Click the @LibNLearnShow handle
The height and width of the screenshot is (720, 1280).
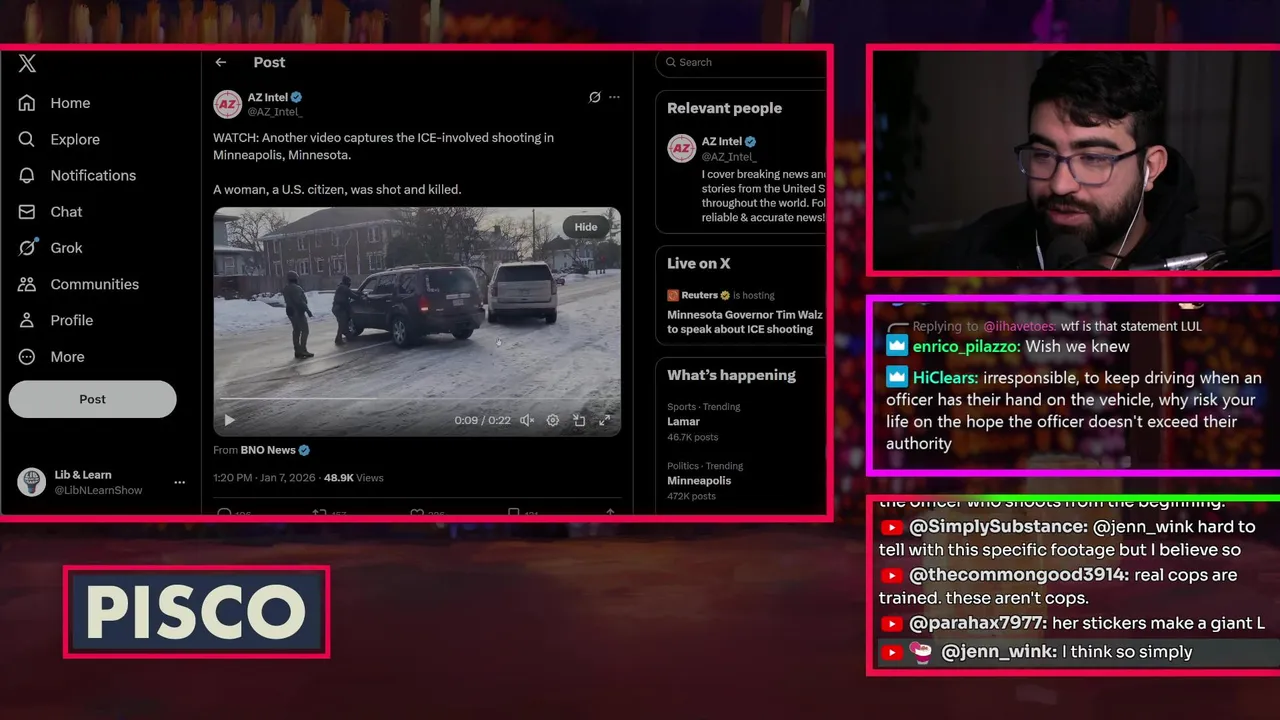click(x=98, y=490)
